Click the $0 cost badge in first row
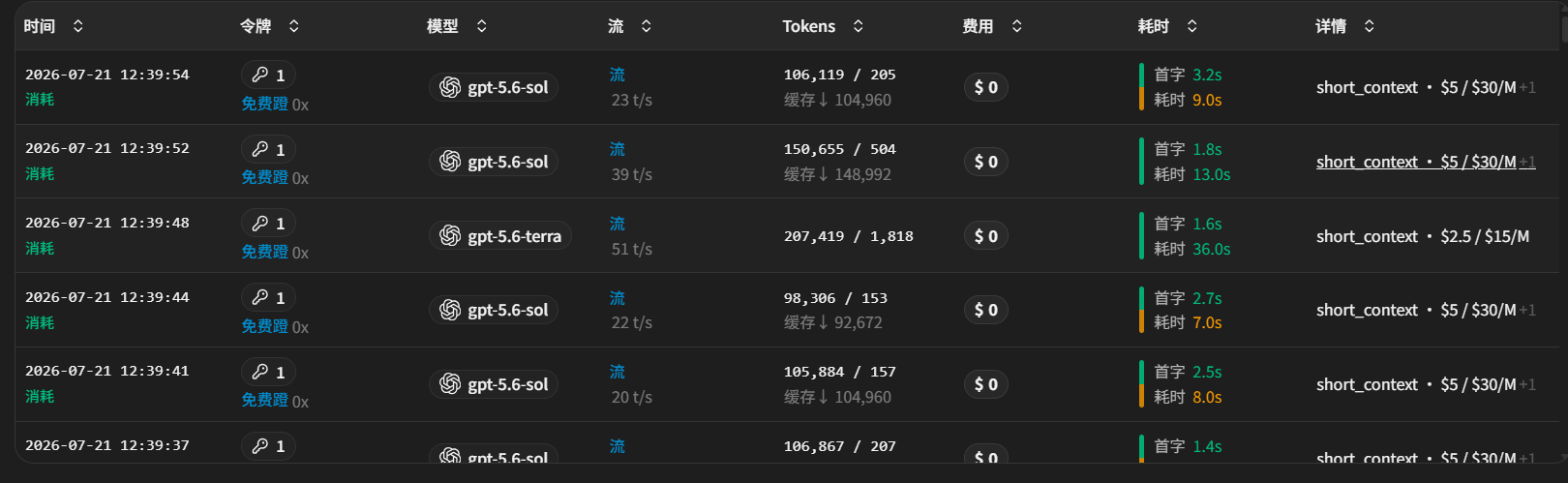 985,87
